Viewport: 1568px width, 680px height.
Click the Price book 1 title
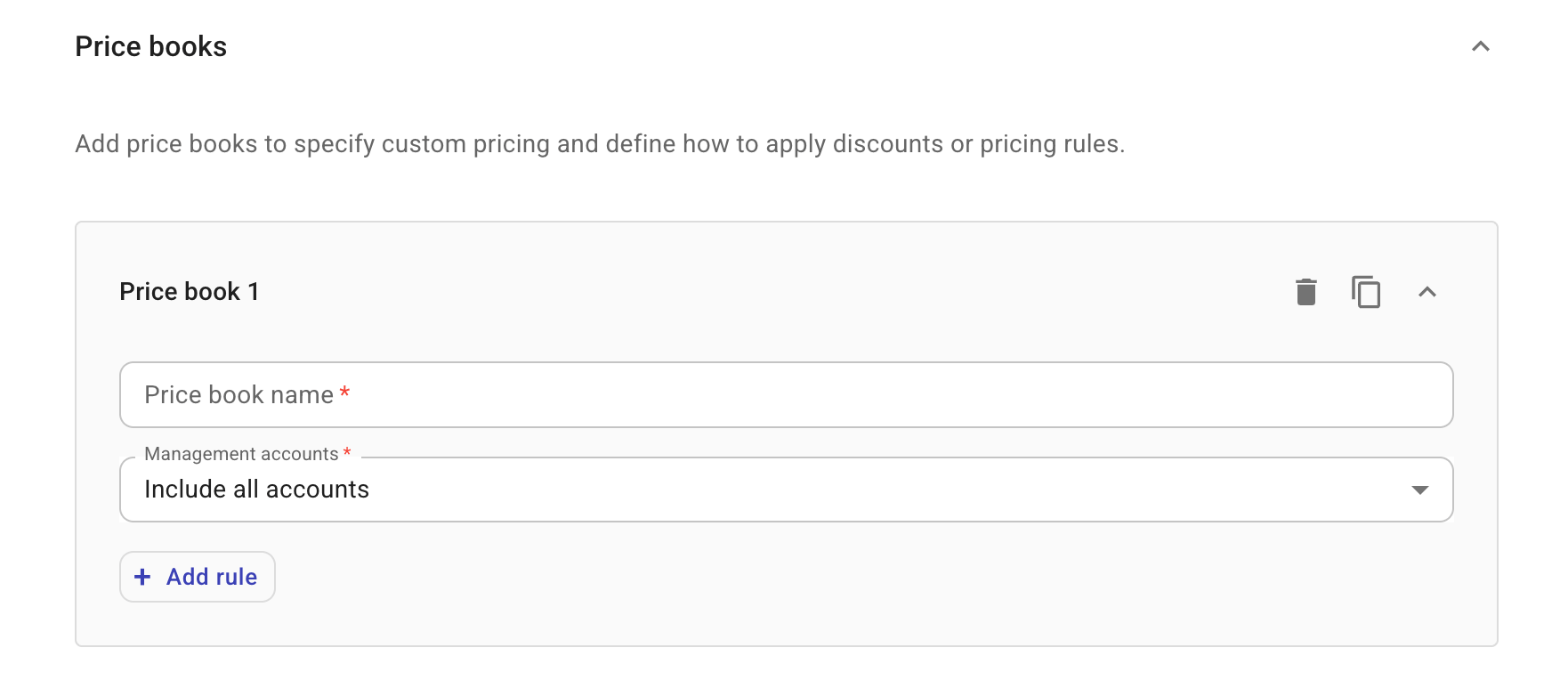(x=190, y=291)
